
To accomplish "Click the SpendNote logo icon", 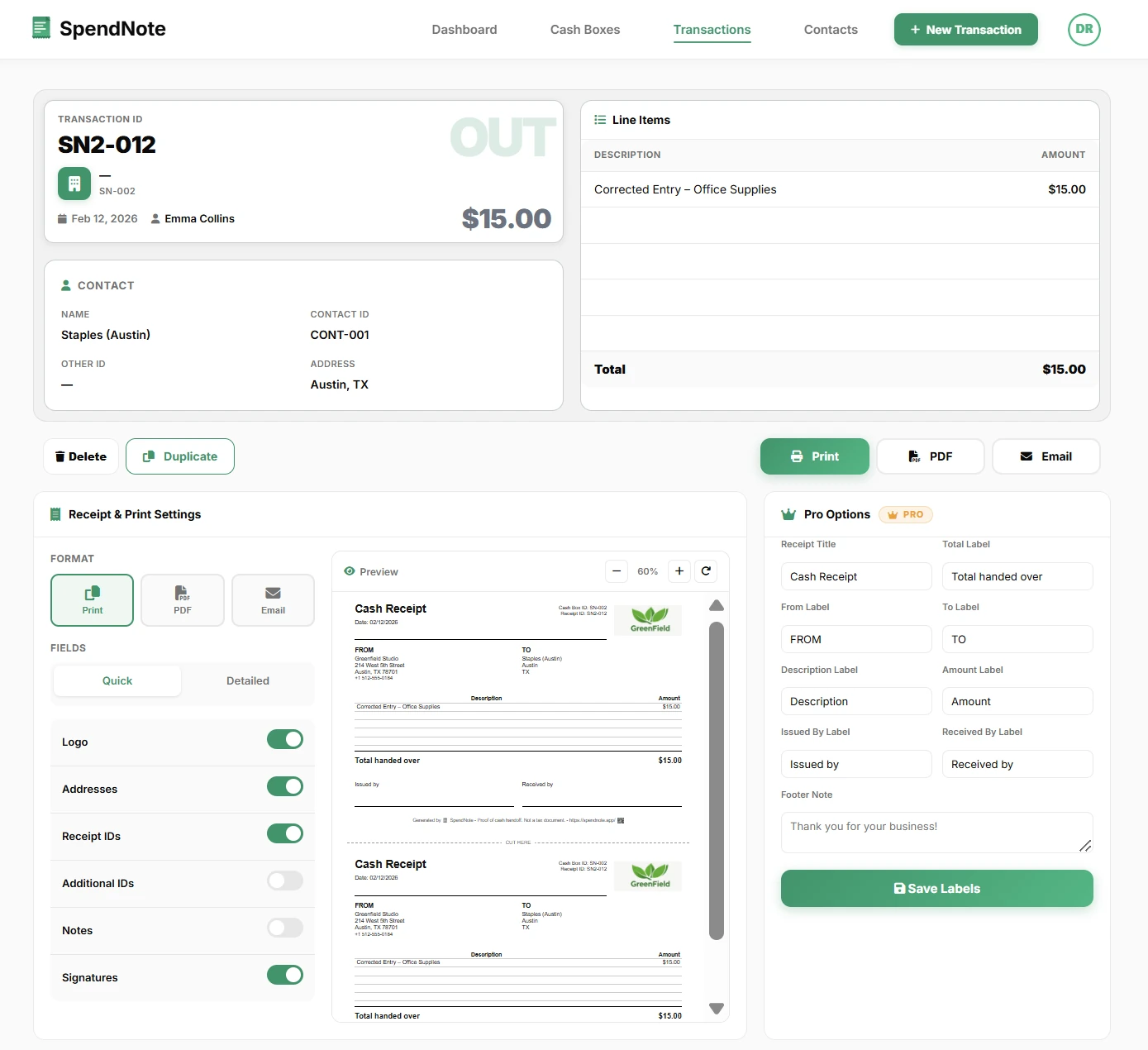I will point(40,27).
